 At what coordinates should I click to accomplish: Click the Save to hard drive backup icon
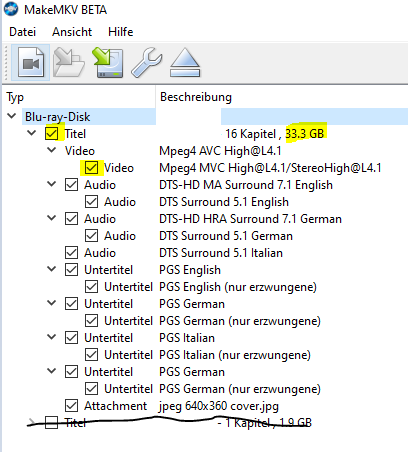pos(108,62)
